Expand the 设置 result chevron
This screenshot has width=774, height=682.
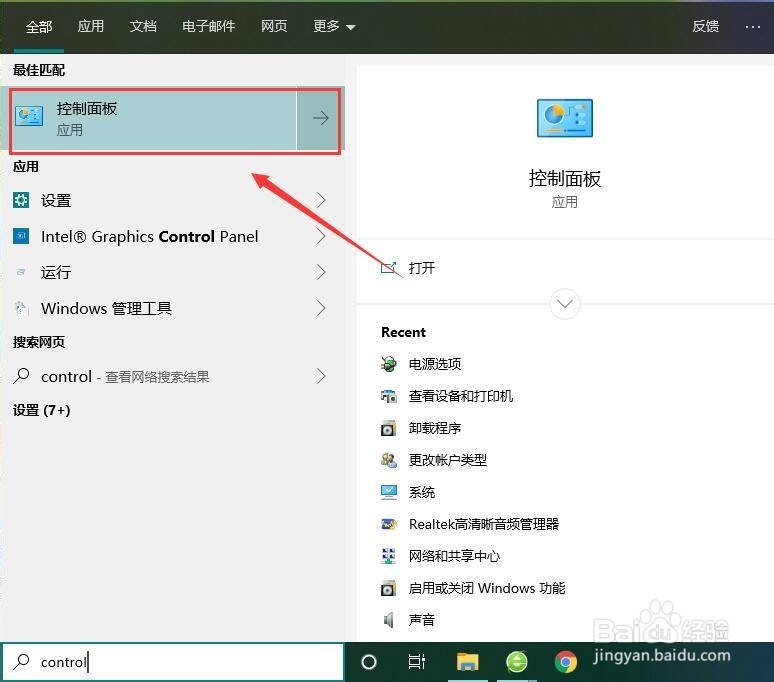pos(321,200)
